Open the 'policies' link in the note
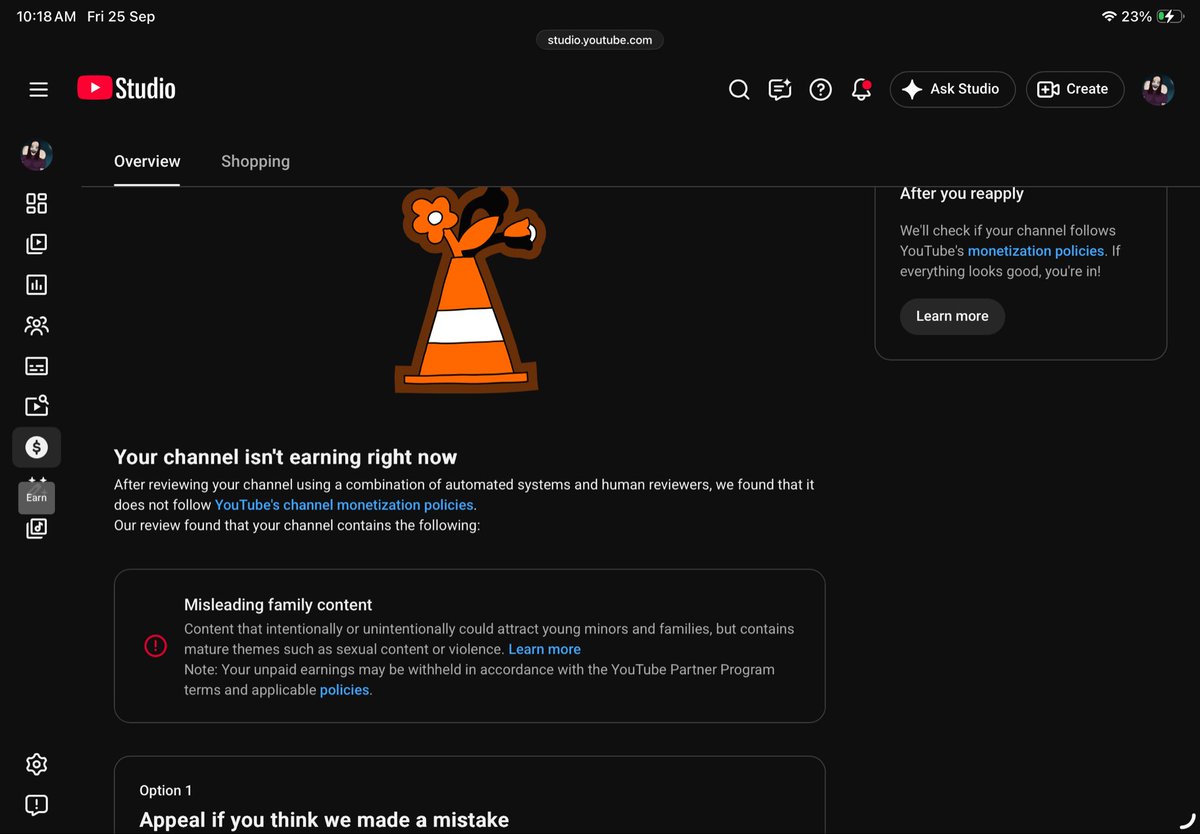The width and height of the screenshot is (1200, 834). click(x=344, y=690)
